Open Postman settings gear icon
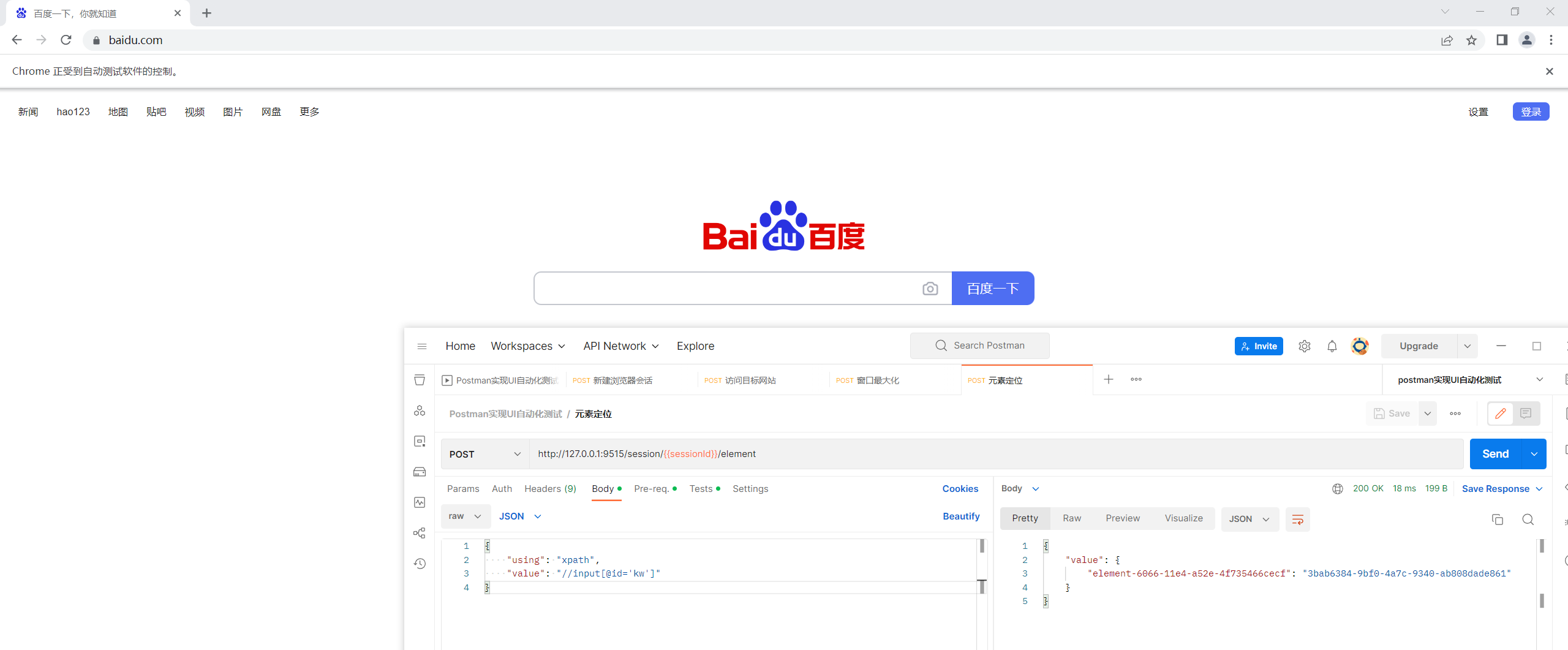 1305,346
